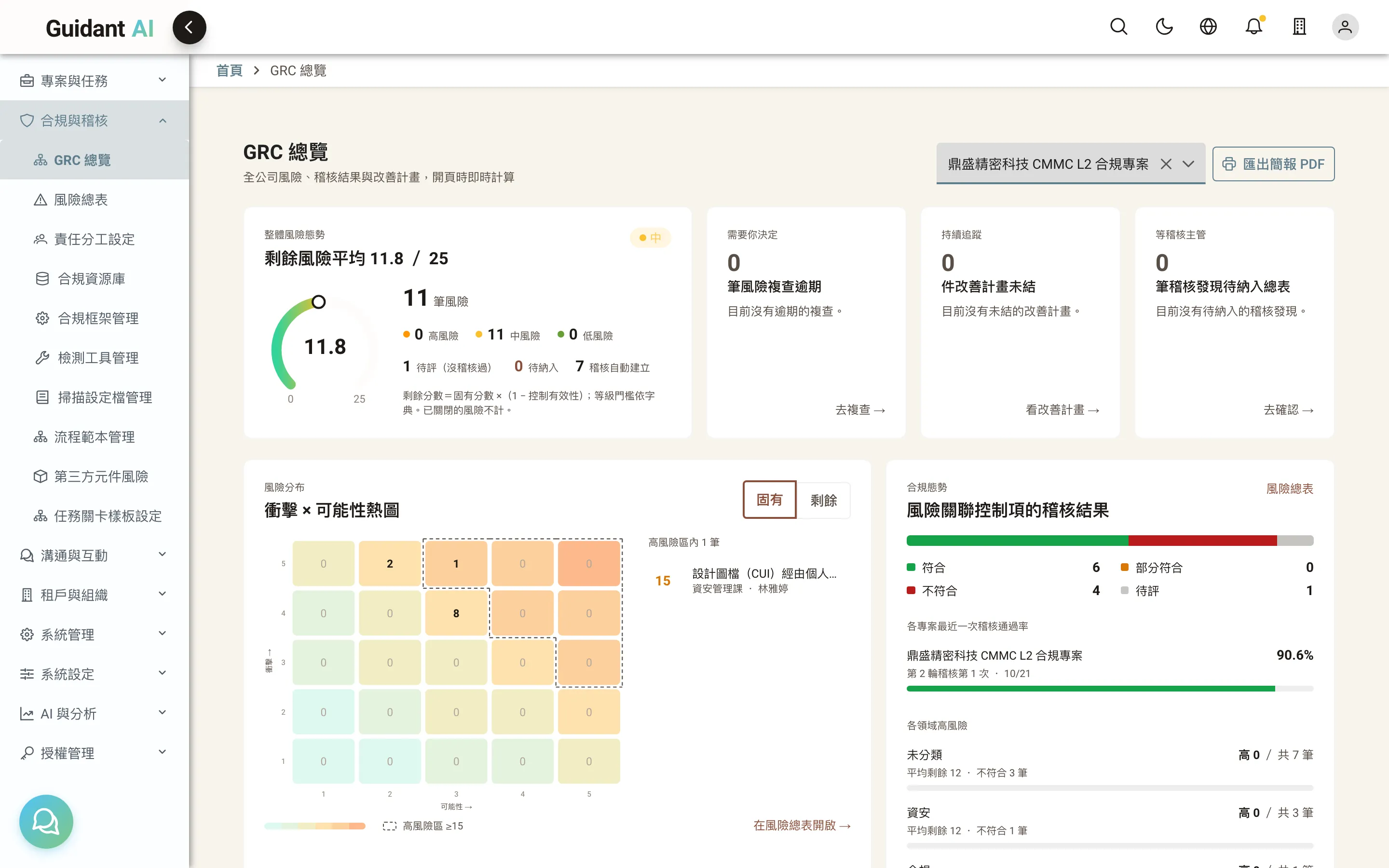
Task: Expand the 系統設定 menu
Action: [94, 674]
